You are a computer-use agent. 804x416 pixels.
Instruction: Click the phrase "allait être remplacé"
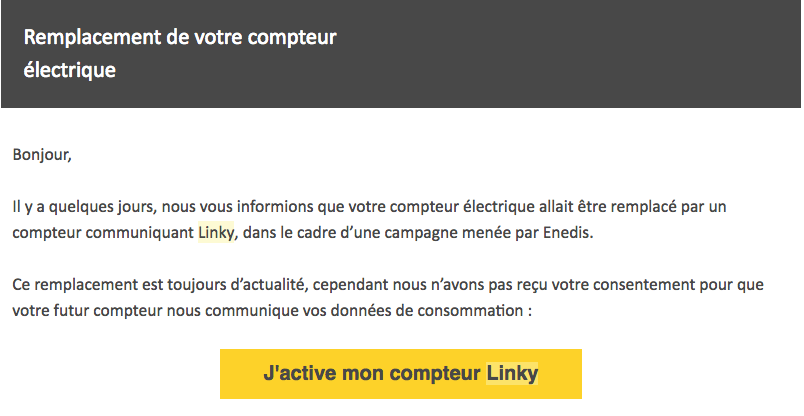click(x=608, y=207)
